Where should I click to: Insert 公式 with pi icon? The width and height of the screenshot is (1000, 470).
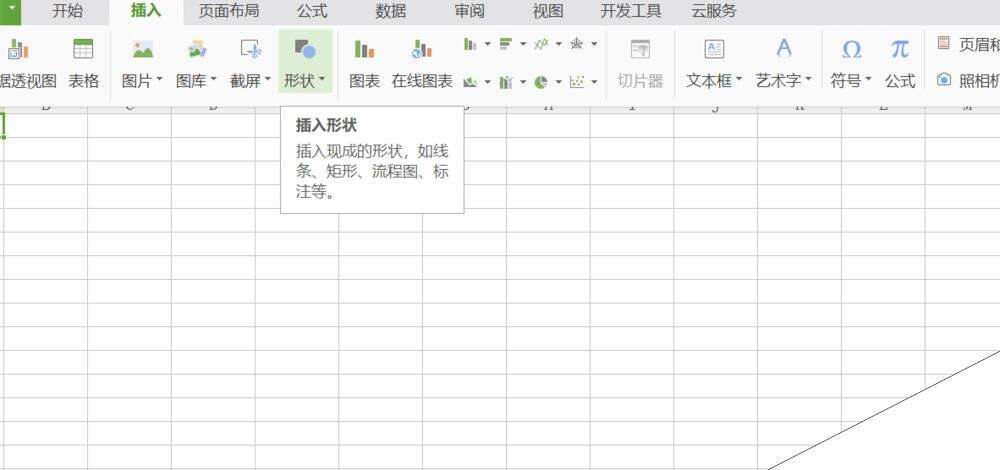tap(900, 49)
